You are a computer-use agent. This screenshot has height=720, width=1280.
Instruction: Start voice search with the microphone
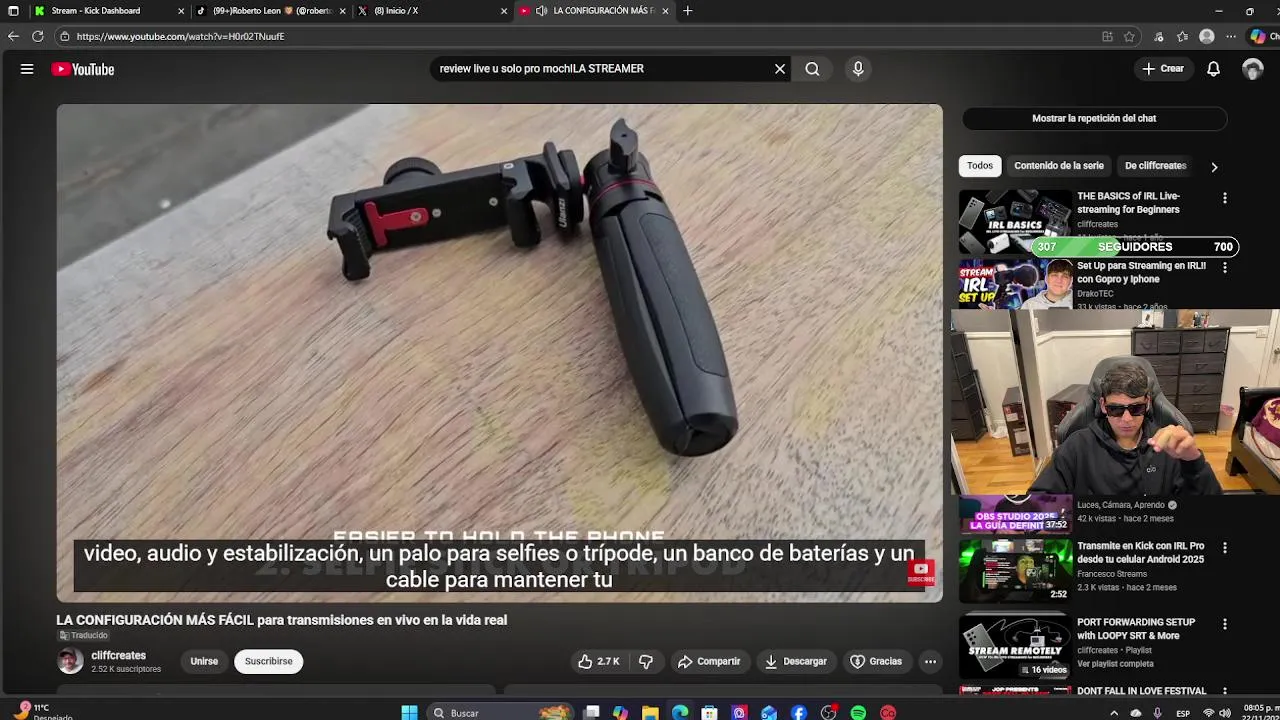click(x=858, y=69)
